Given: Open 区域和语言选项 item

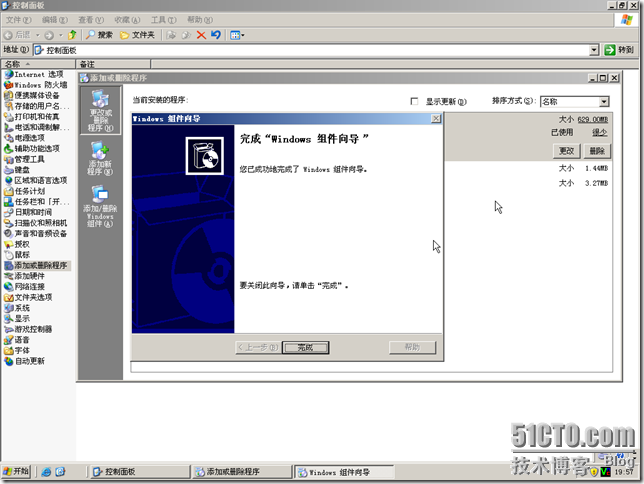Looking at the screenshot, I should click(x=36, y=180).
